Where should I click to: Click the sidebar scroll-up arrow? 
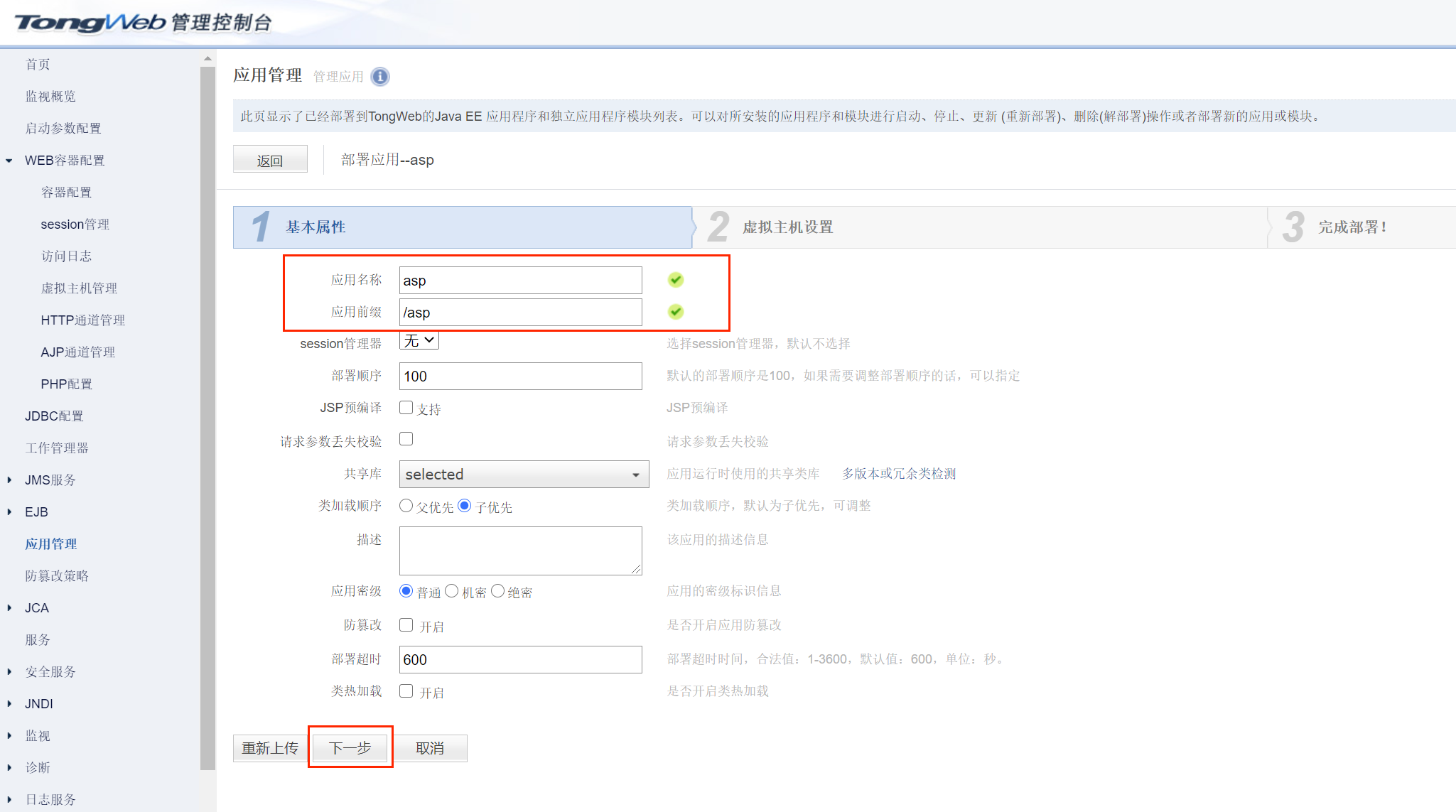[207, 58]
